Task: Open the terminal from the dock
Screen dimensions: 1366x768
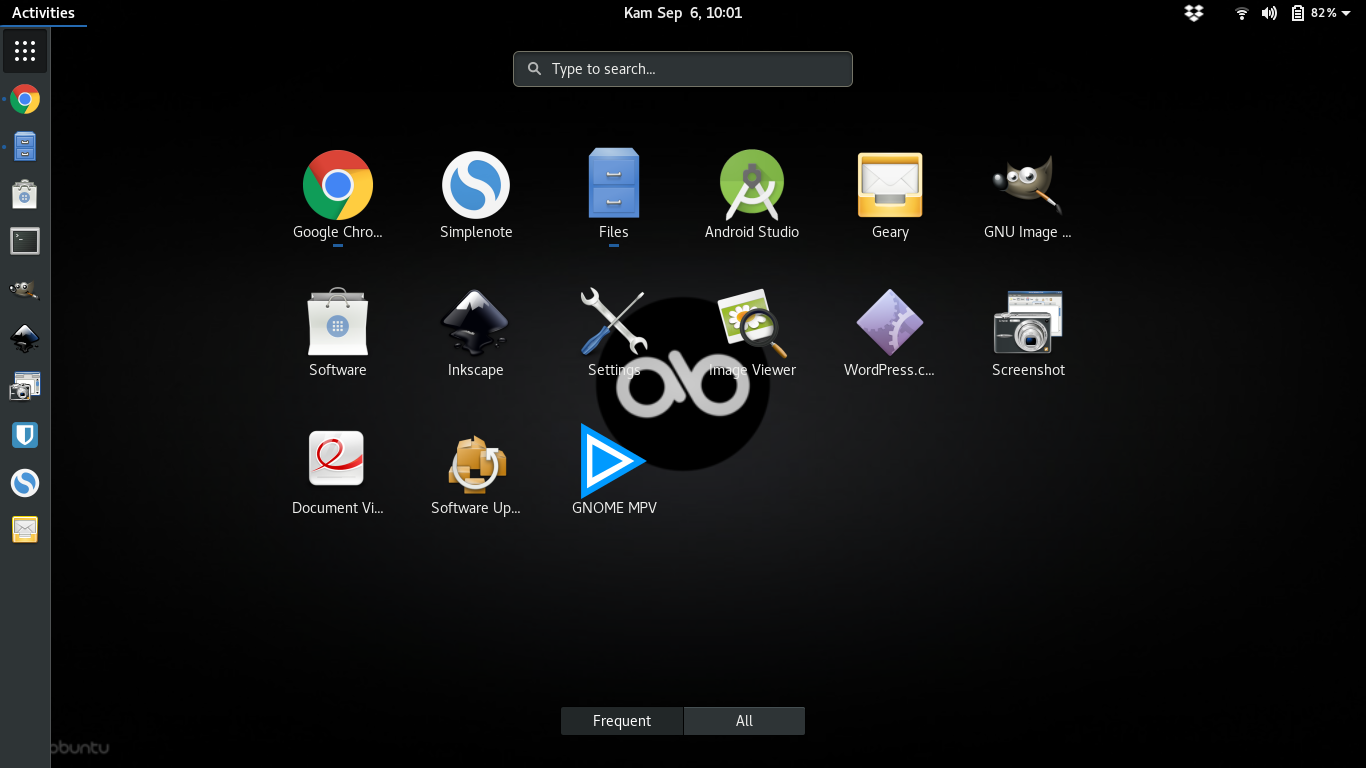Action: (24, 241)
